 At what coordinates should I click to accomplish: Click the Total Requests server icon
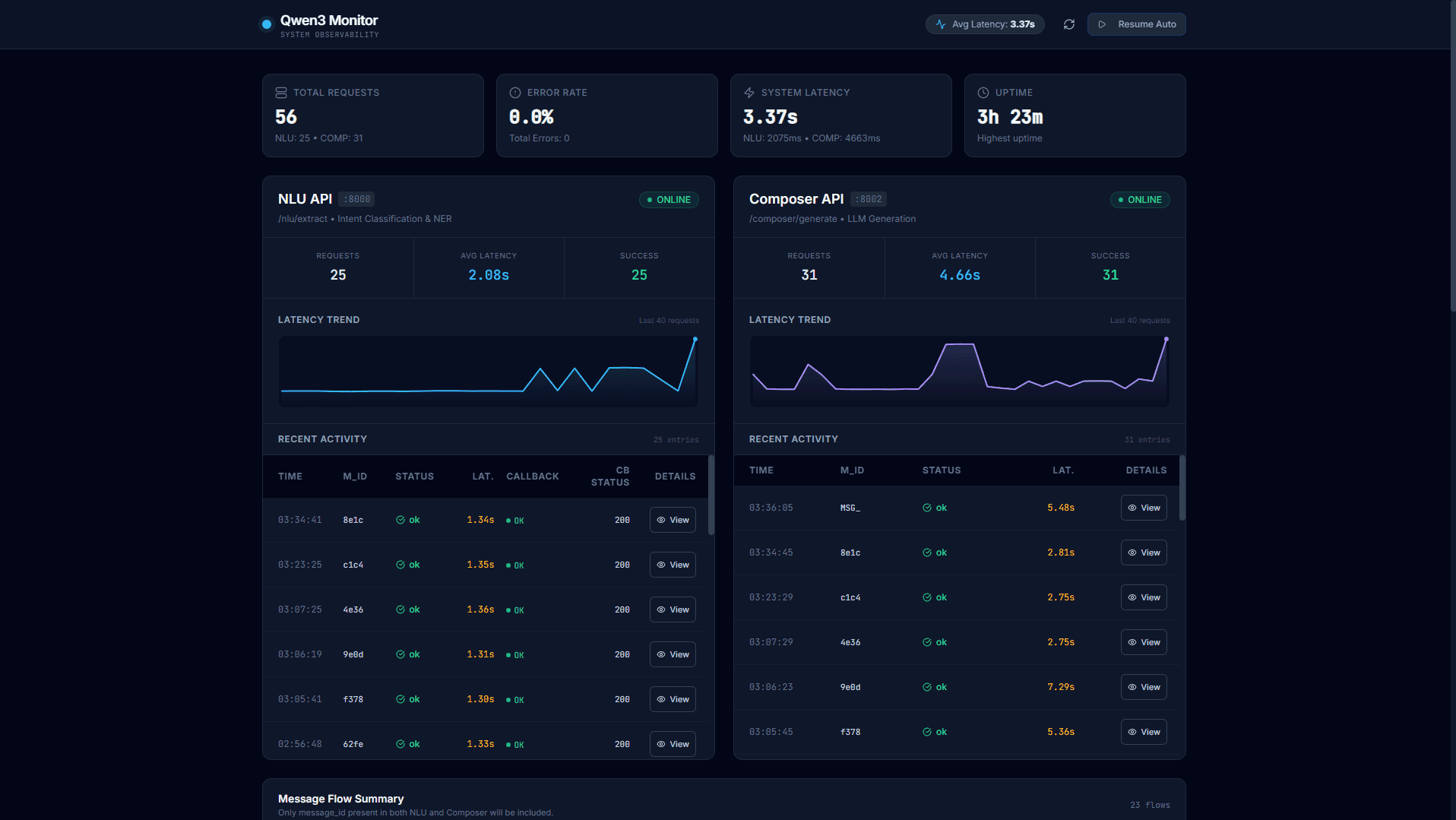tap(281, 93)
